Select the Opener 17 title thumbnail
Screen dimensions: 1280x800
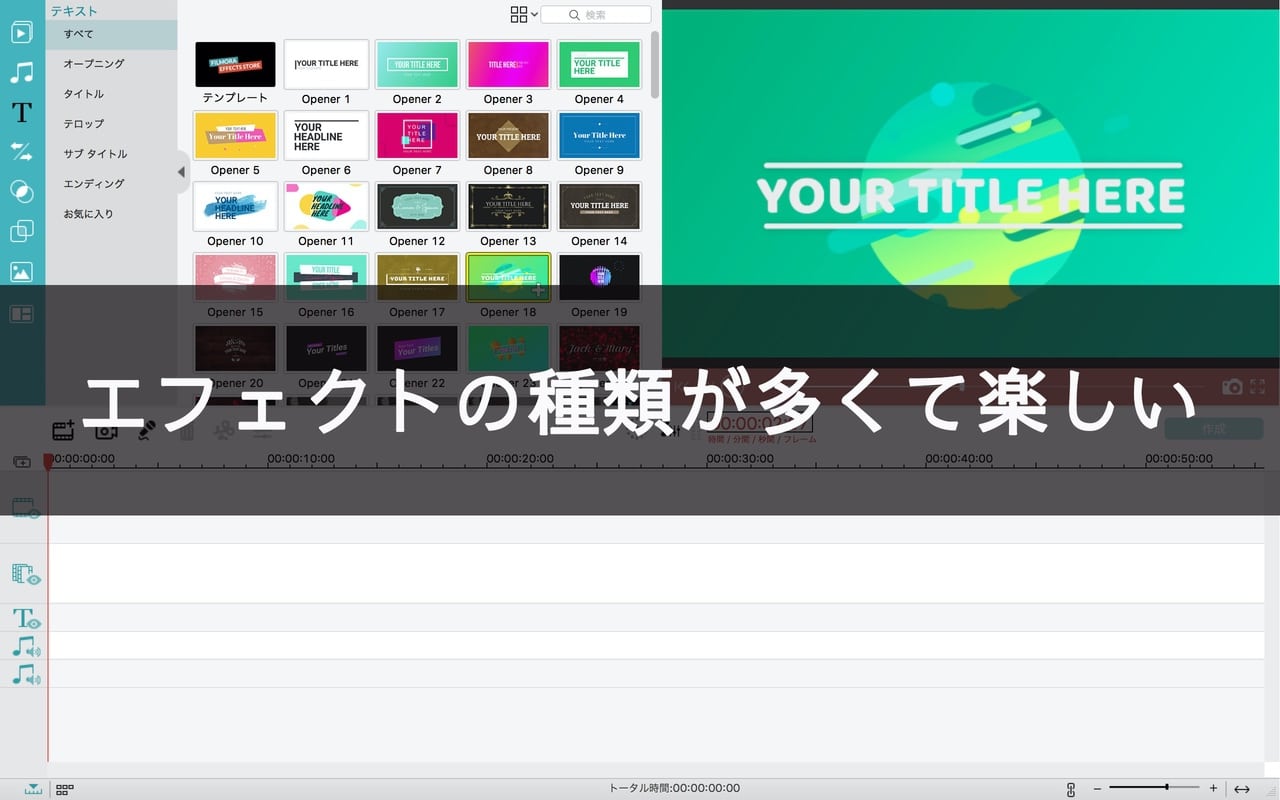(417, 277)
